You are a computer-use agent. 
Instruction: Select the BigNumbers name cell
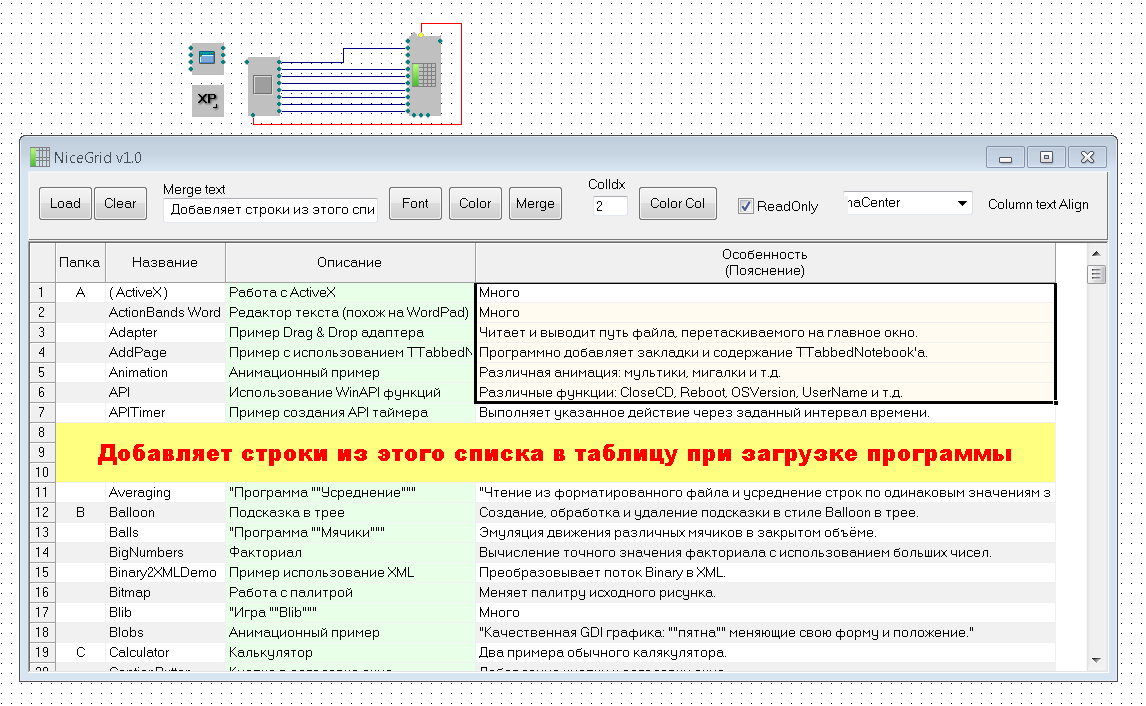coord(165,553)
